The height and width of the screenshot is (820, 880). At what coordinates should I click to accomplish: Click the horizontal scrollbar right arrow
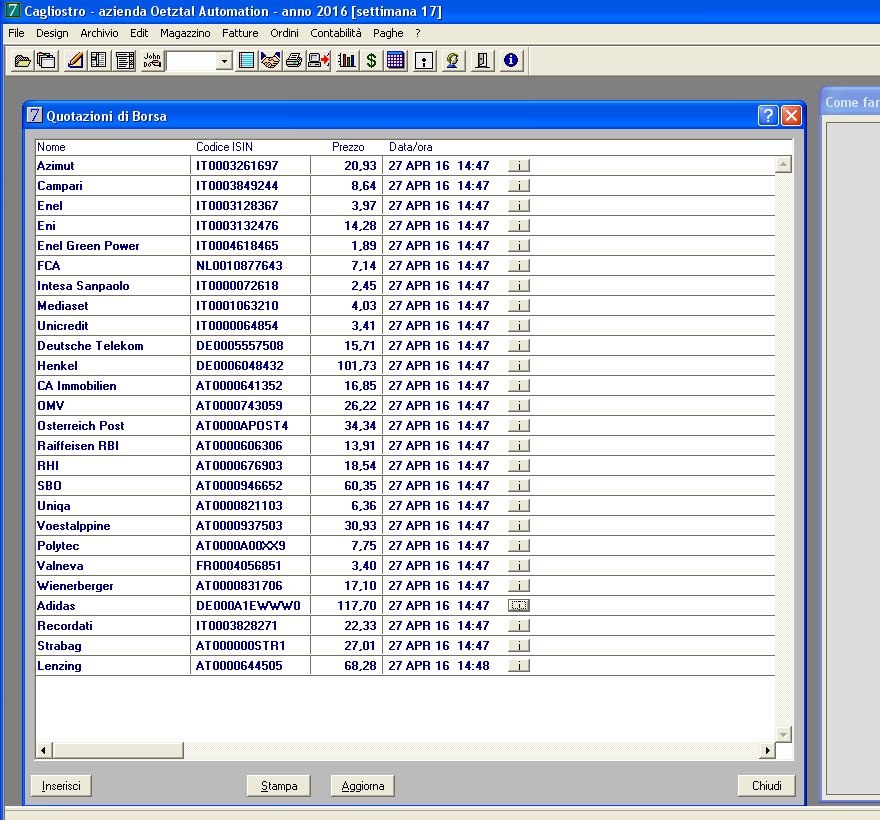point(768,750)
